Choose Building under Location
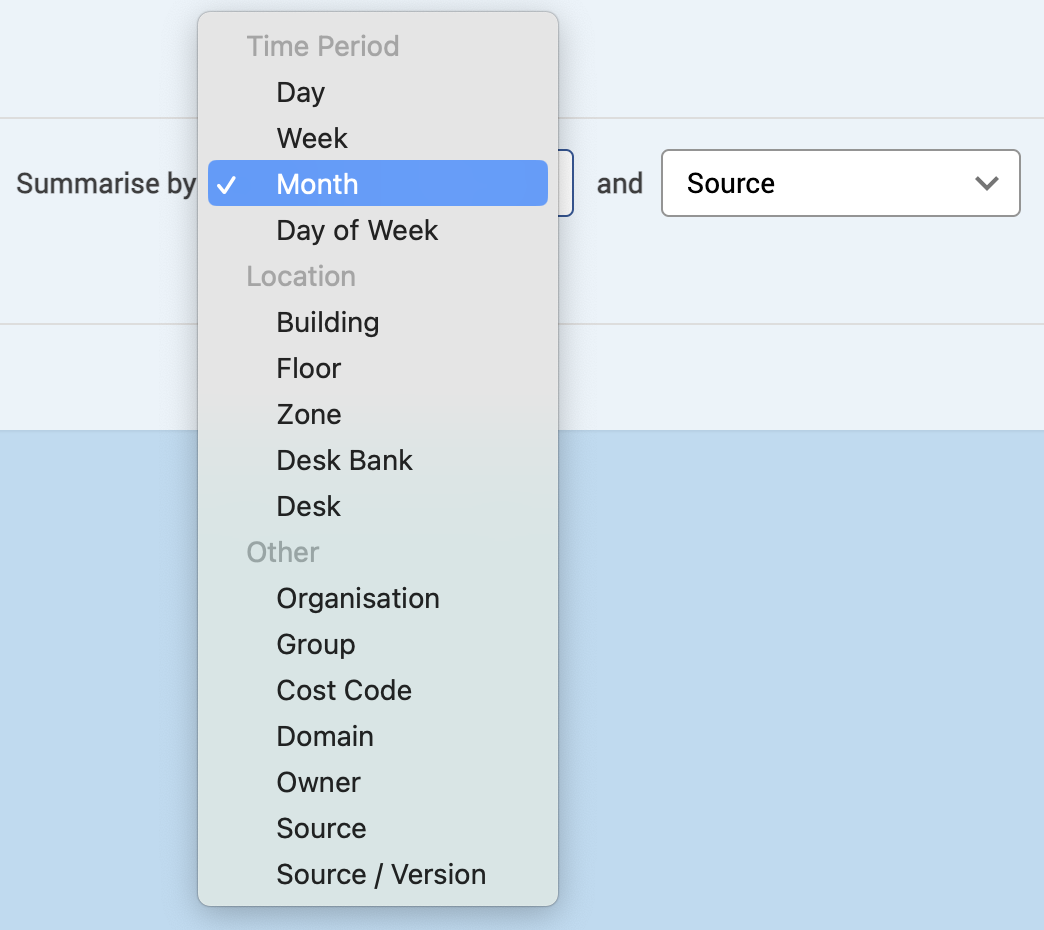1044x930 pixels. click(328, 322)
